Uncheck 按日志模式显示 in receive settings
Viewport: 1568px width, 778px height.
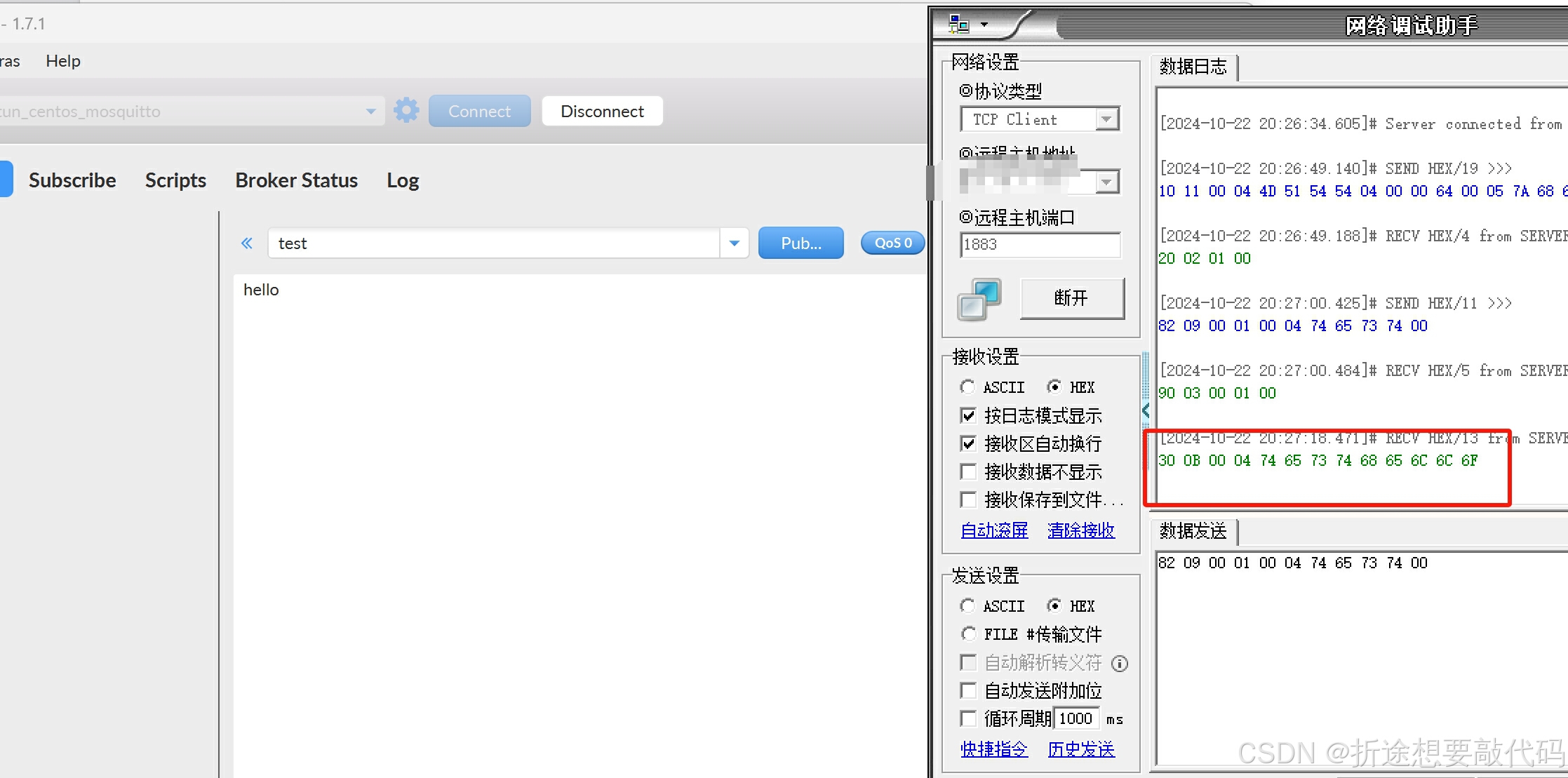967,415
